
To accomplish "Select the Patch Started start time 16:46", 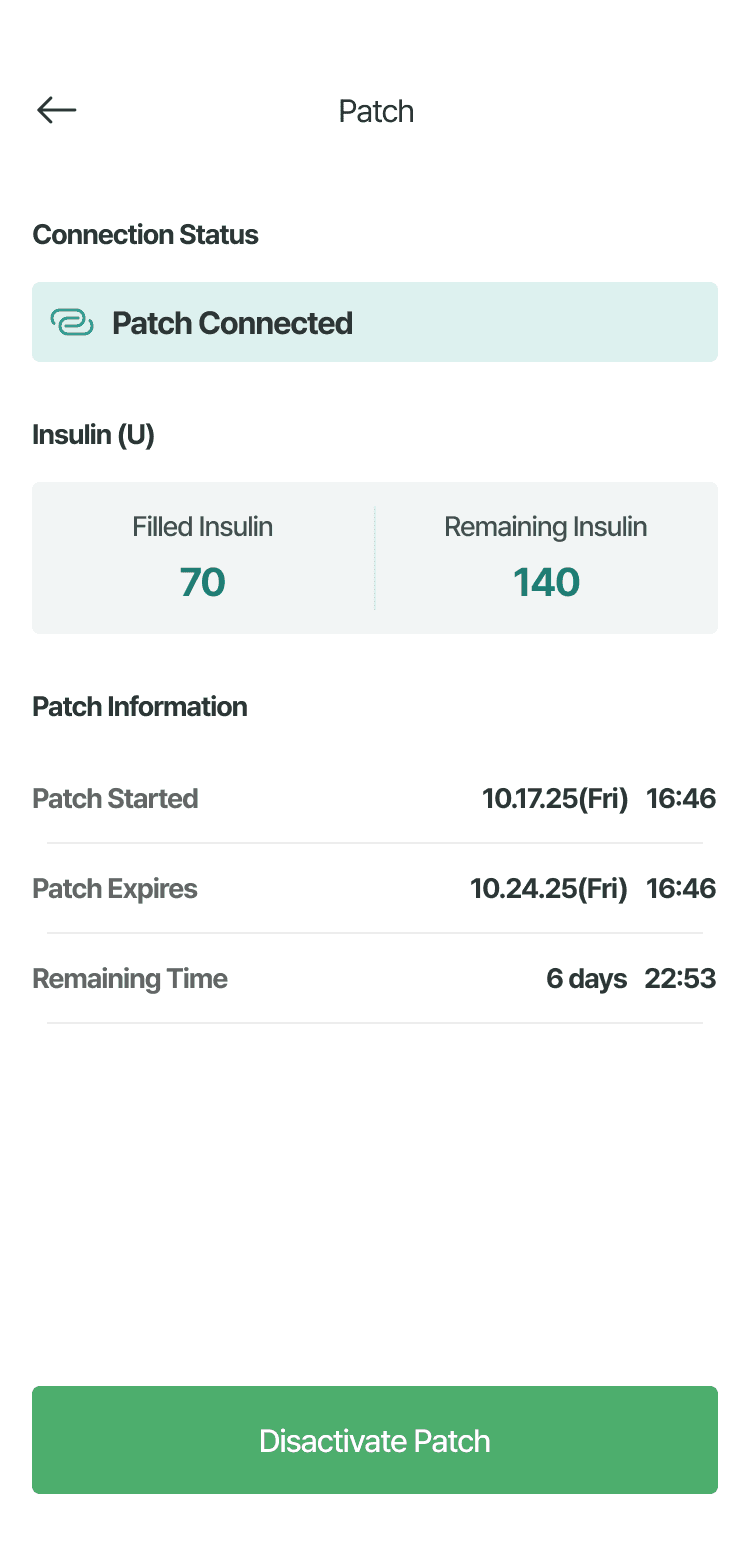I will [x=681, y=798].
